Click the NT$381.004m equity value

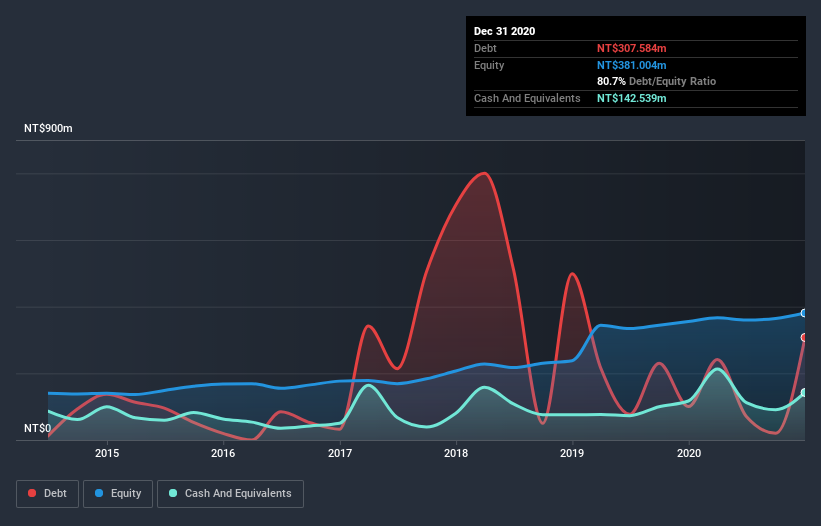click(x=631, y=65)
